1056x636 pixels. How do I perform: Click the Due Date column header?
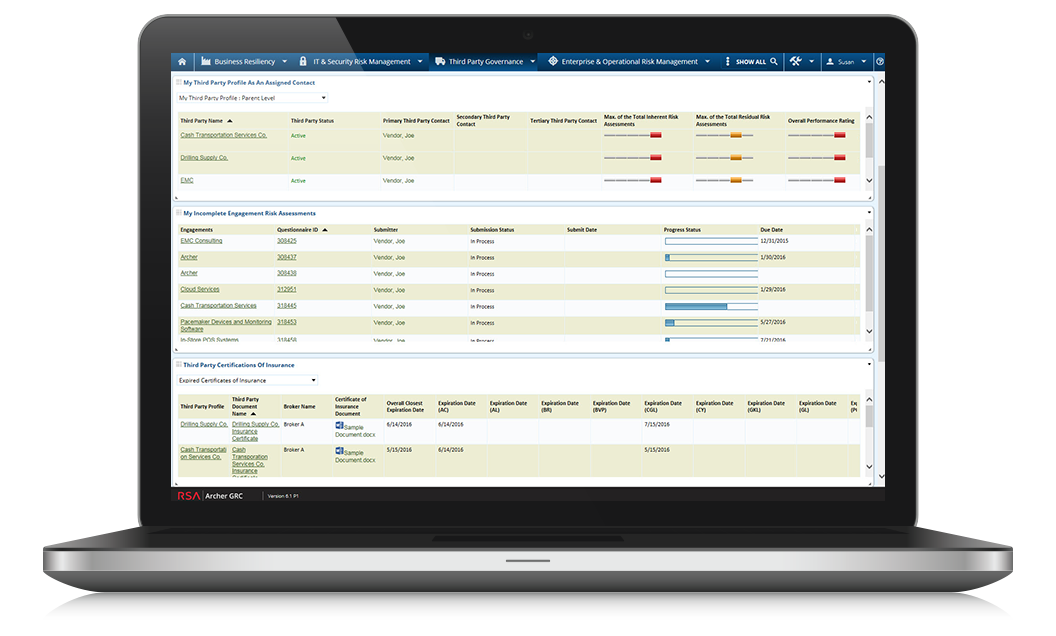[x=772, y=230]
